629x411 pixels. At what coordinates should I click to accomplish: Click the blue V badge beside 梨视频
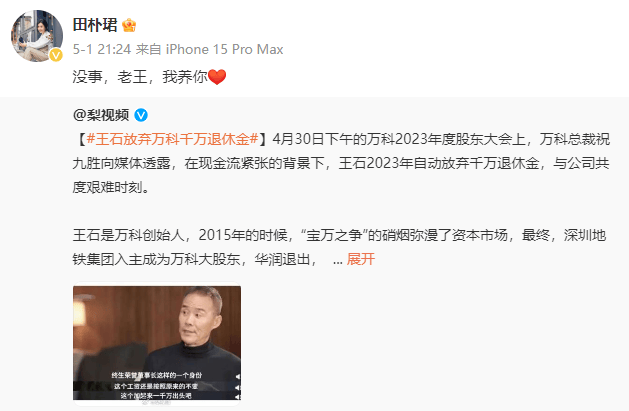point(141,115)
